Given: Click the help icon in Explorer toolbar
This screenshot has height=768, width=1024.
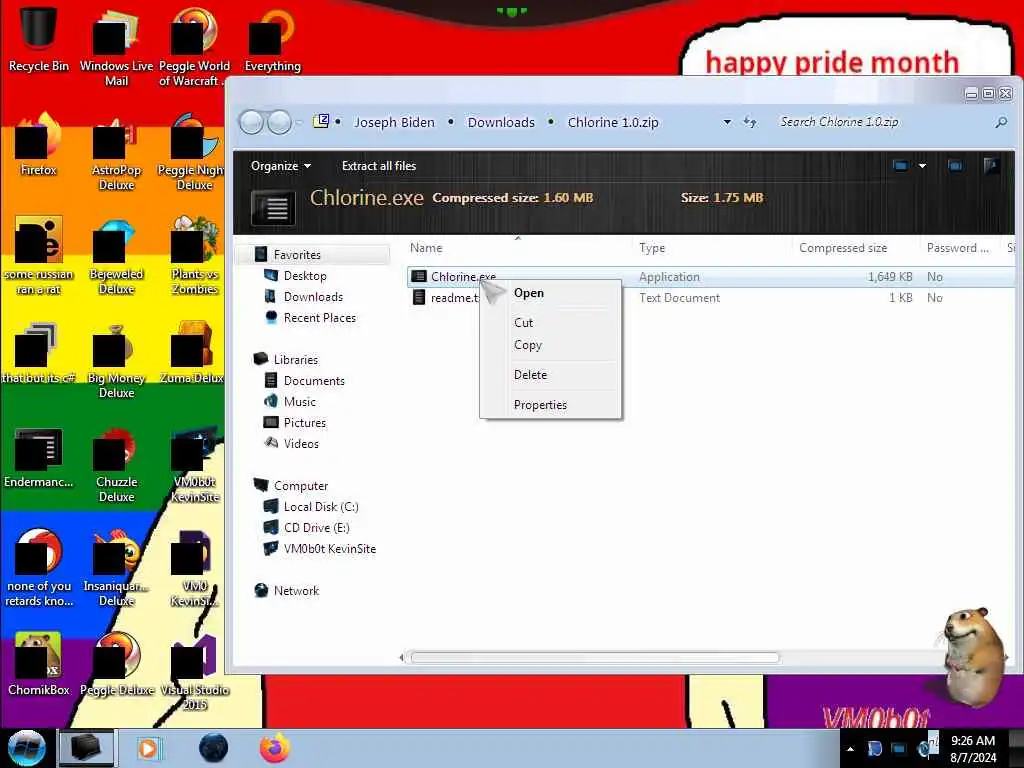Looking at the screenshot, I should point(991,166).
